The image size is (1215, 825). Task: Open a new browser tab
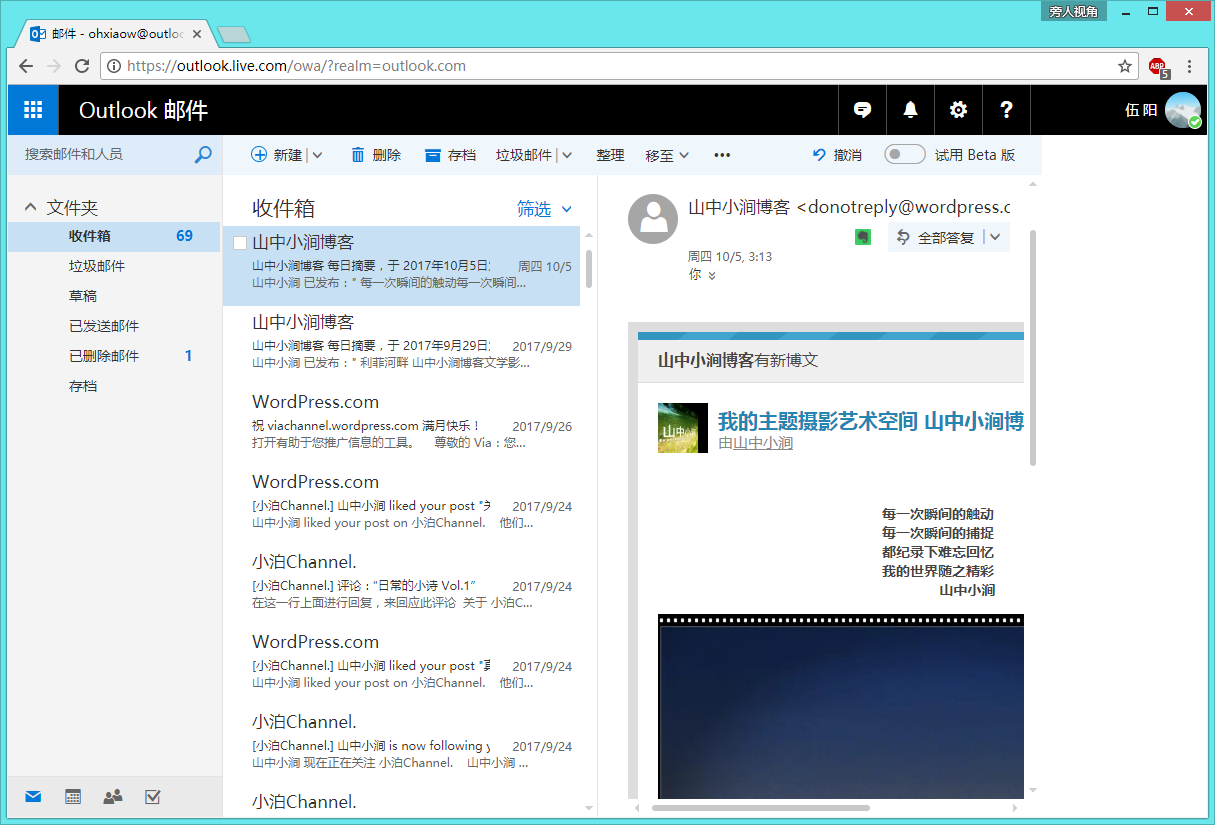(x=233, y=35)
